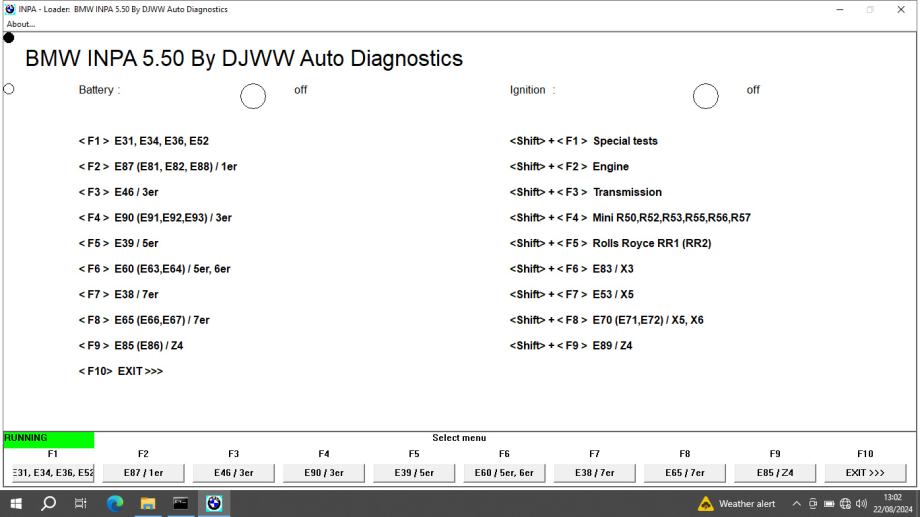Select the E39 / 5er button
Image resolution: width=920 pixels, height=517 pixels.
[x=414, y=472]
